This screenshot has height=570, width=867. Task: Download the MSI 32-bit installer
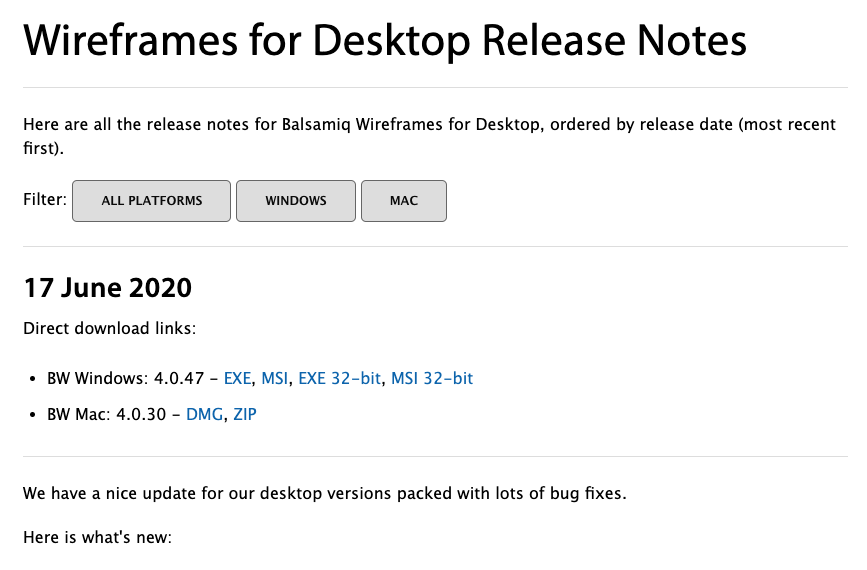pos(432,378)
